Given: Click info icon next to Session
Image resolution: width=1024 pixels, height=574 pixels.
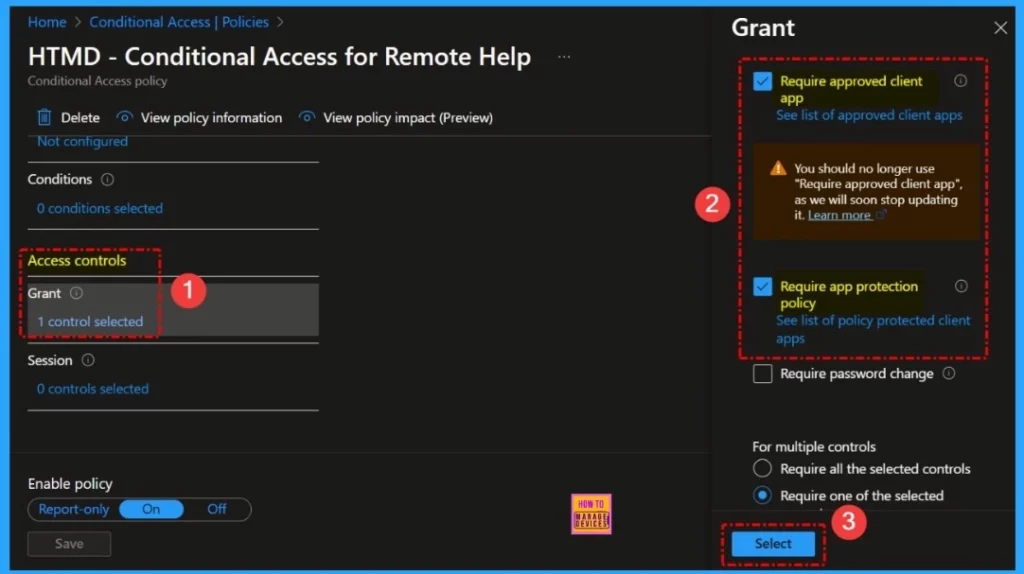Looking at the screenshot, I should [88, 360].
